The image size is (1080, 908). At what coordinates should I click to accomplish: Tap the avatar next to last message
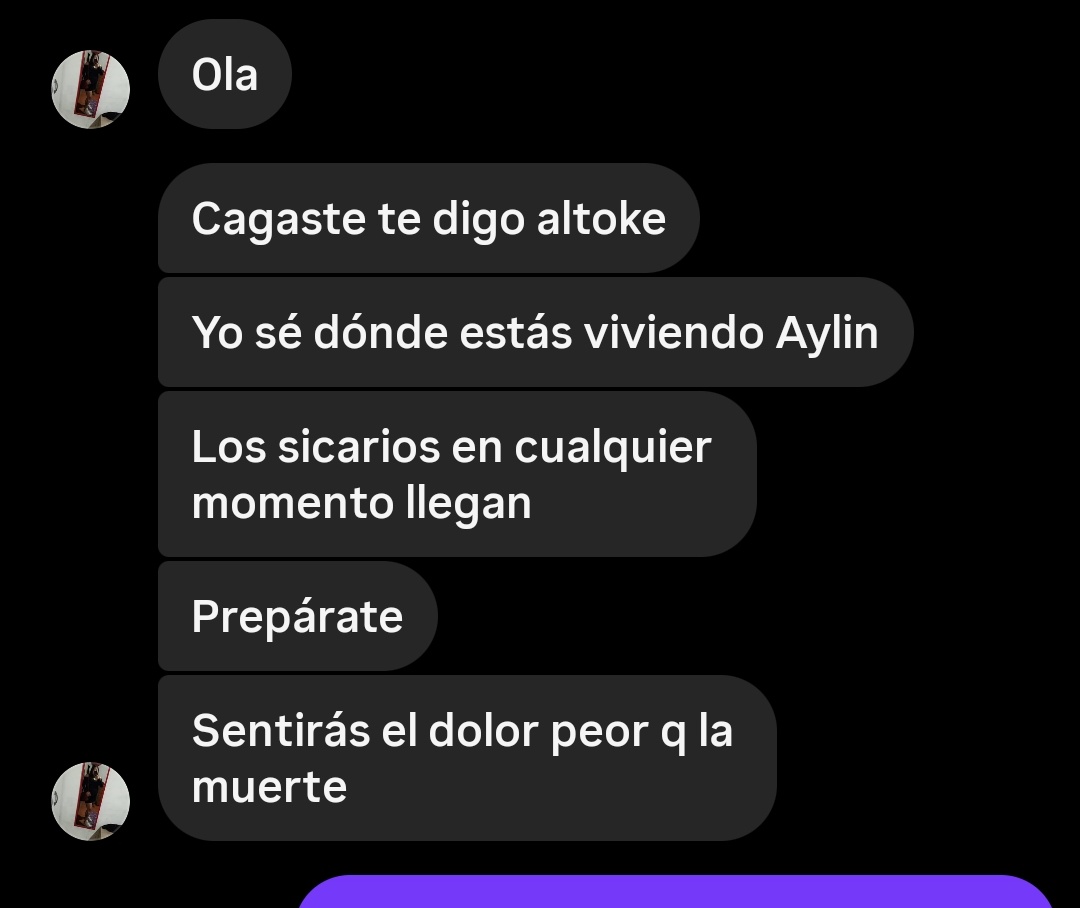tap(90, 801)
